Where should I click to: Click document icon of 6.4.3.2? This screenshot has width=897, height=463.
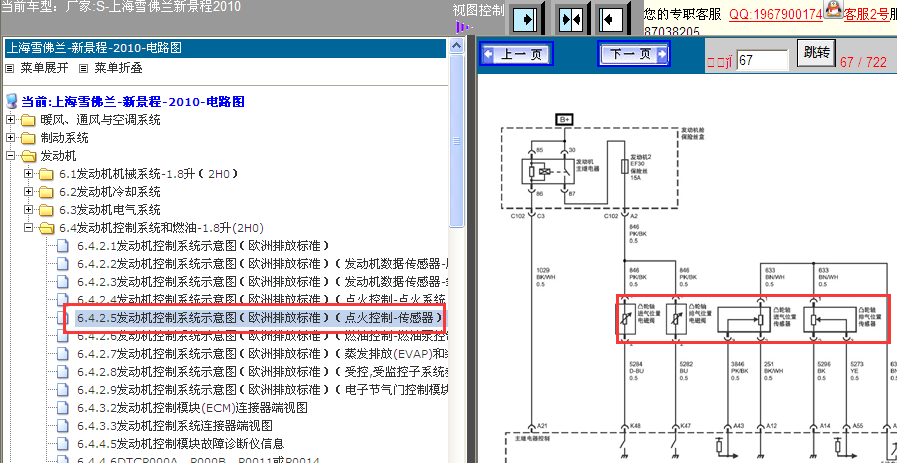click(61, 408)
